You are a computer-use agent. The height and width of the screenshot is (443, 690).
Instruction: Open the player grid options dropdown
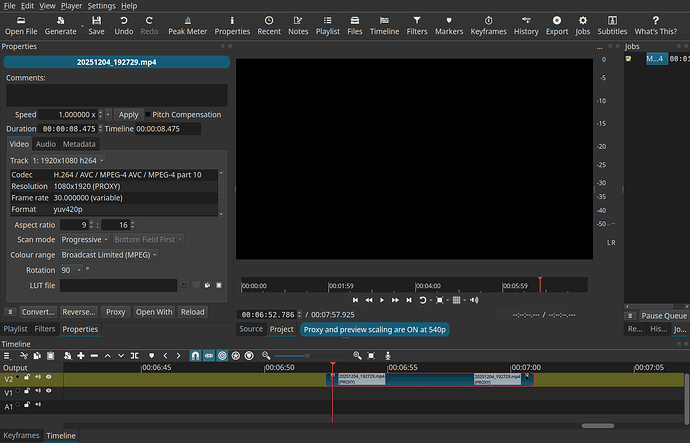(465, 300)
